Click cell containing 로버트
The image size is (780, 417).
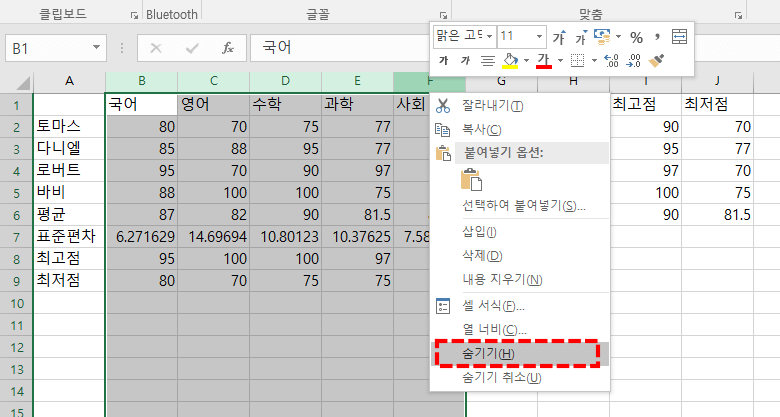coord(69,171)
